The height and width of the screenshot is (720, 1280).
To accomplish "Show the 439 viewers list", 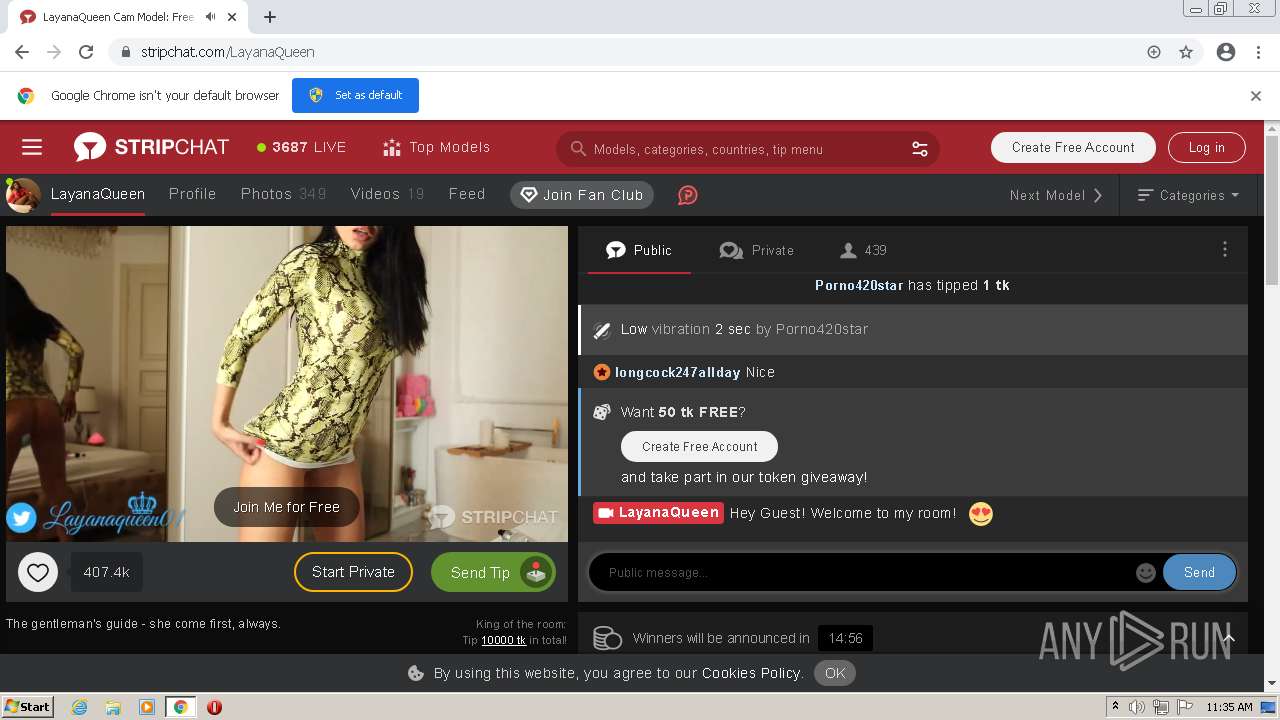I will pos(863,250).
